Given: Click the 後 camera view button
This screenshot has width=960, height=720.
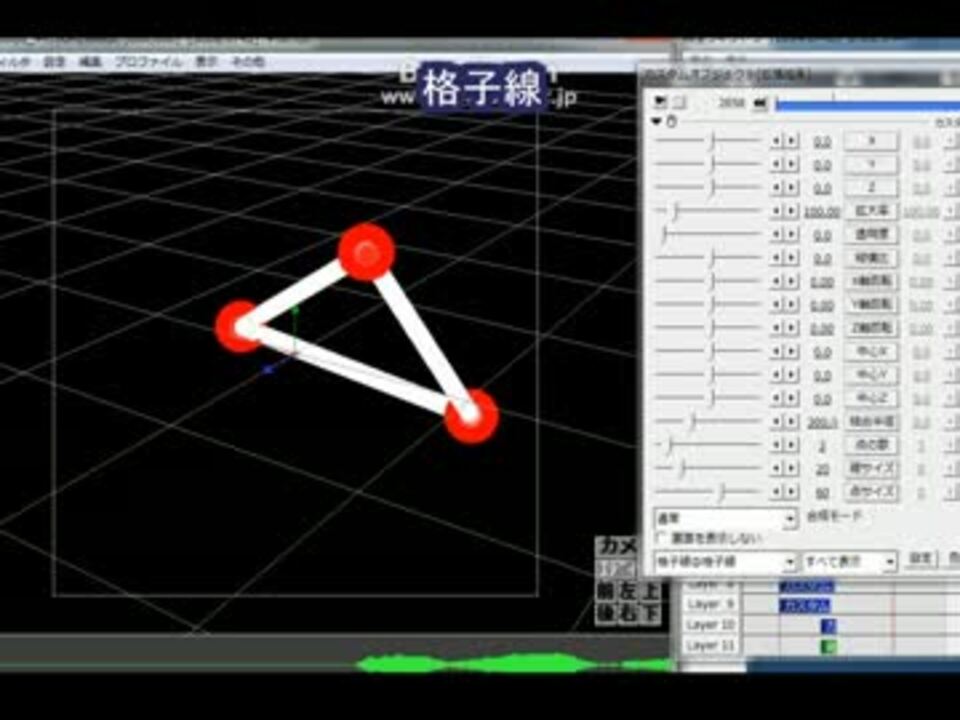Looking at the screenshot, I should pyautogui.click(x=607, y=613).
